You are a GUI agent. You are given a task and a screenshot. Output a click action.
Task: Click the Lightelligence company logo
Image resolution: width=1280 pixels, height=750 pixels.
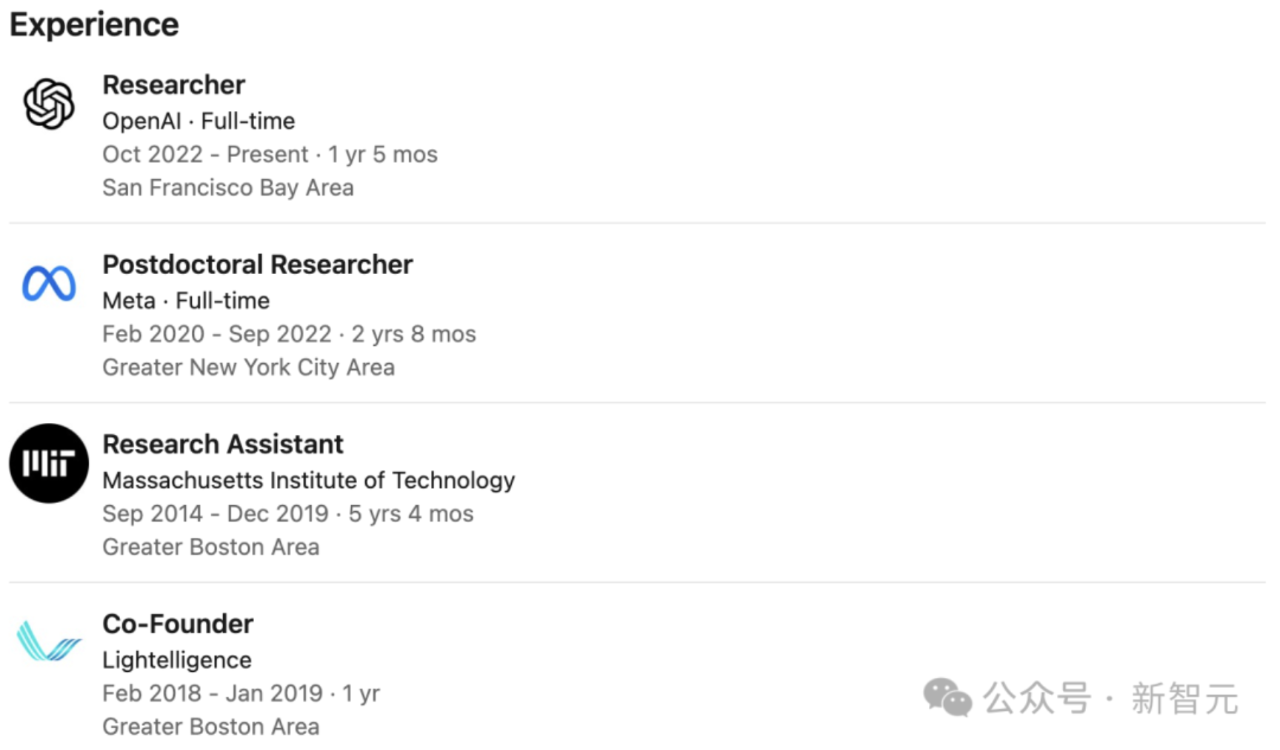[x=49, y=641]
